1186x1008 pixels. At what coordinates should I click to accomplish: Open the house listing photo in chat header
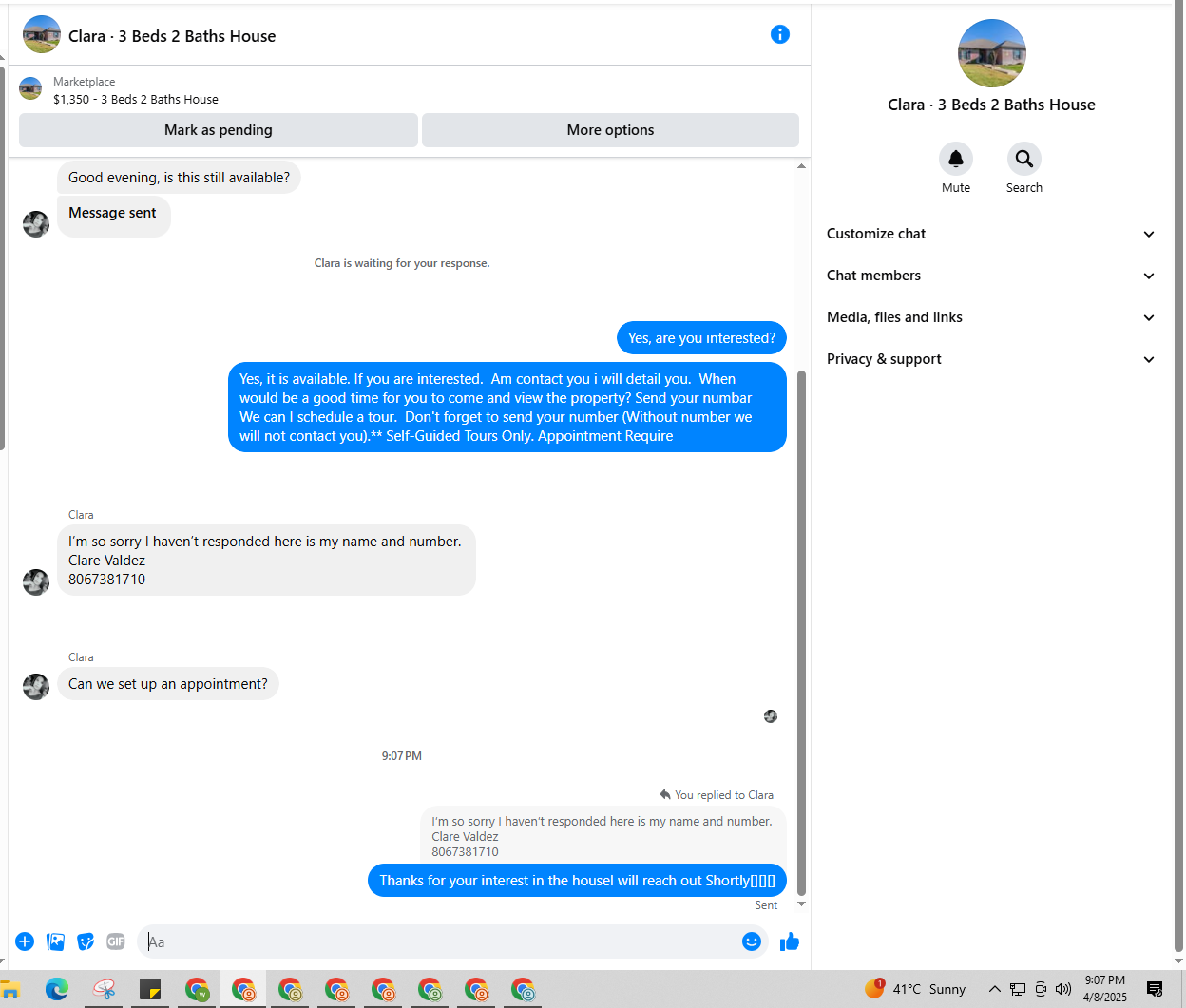pos(42,34)
